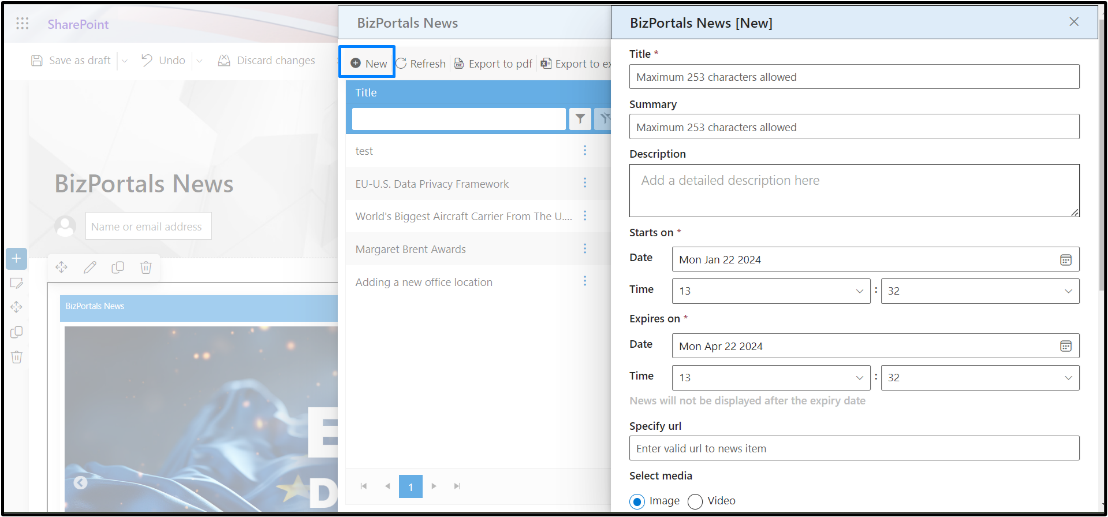This screenshot has width=1108, height=517.
Task: Open the Starts on date calendar icon
Action: (1066, 259)
